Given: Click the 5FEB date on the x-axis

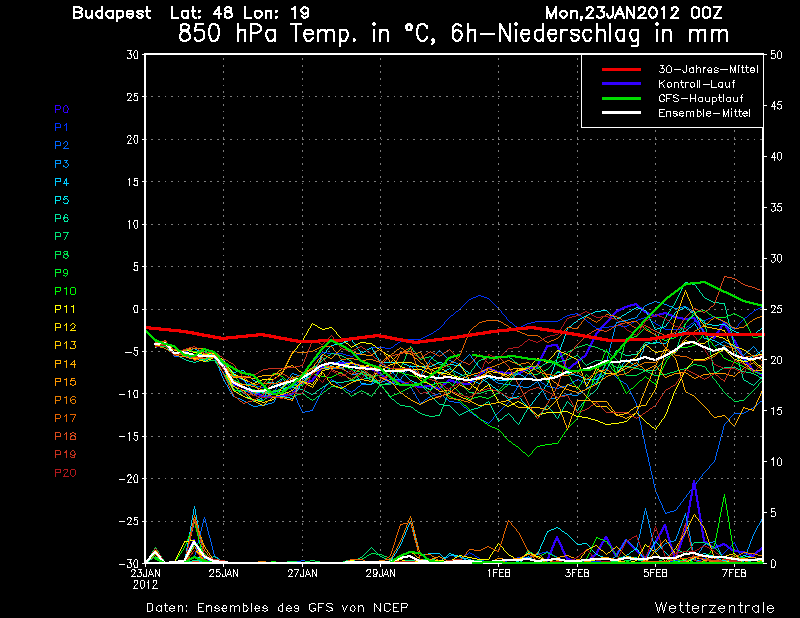Looking at the screenshot, I should pos(655,574).
